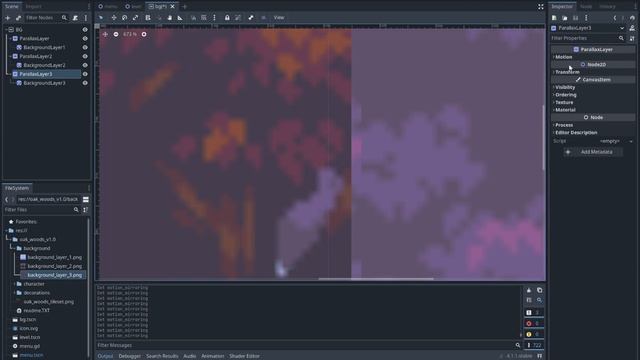Zoom in with the plus button
Viewport: 640px width, 360px height.
[x=144, y=34]
